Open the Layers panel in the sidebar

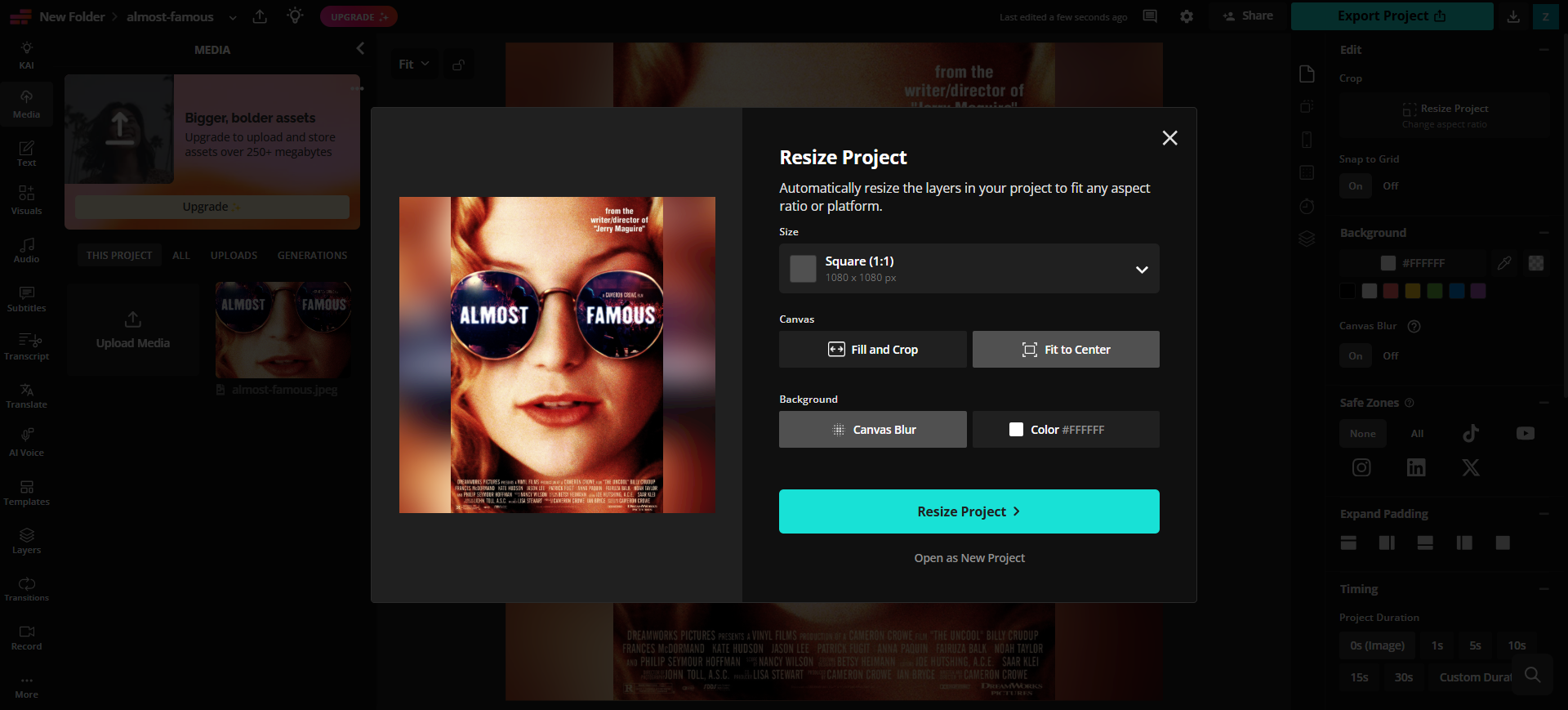(26, 540)
